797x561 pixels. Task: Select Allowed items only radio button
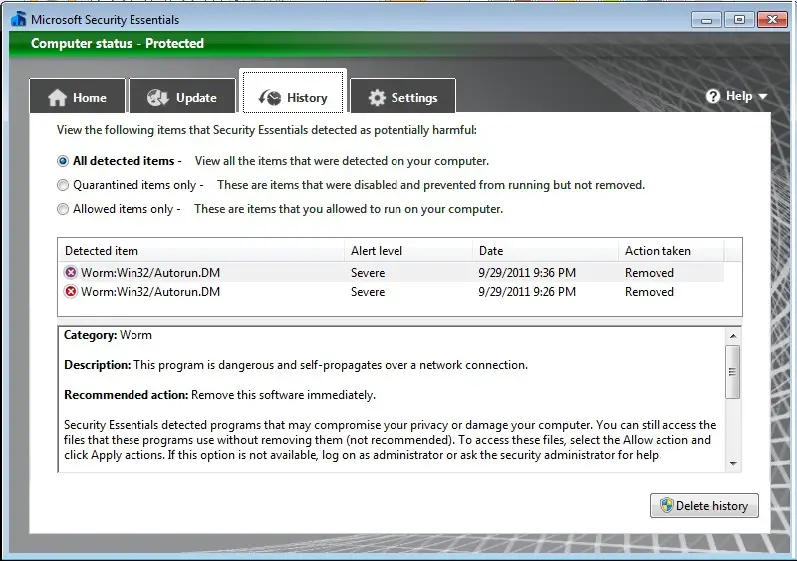point(63,209)
